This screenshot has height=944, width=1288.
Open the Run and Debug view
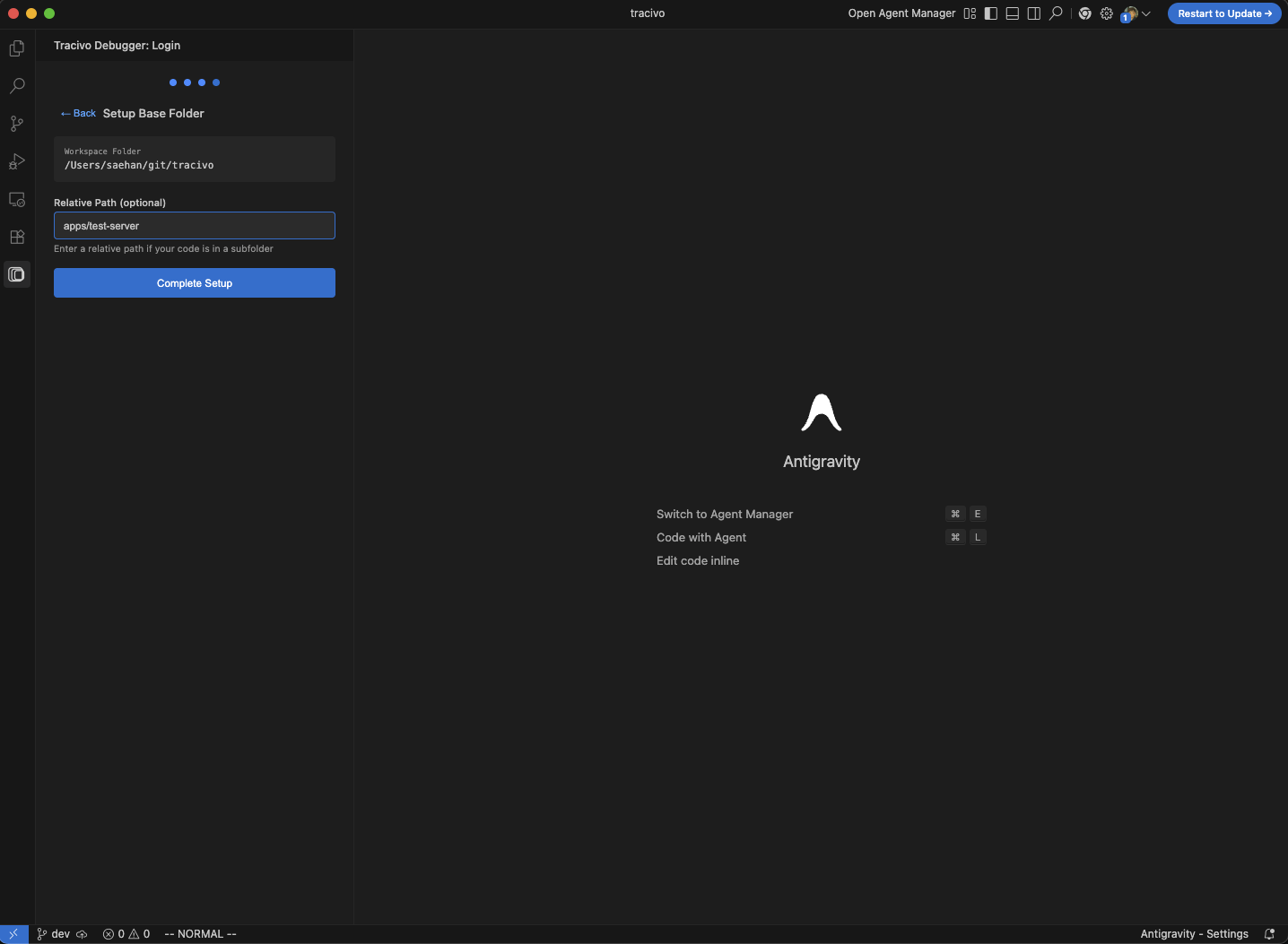pyautogui.click(x=17, y=161)
